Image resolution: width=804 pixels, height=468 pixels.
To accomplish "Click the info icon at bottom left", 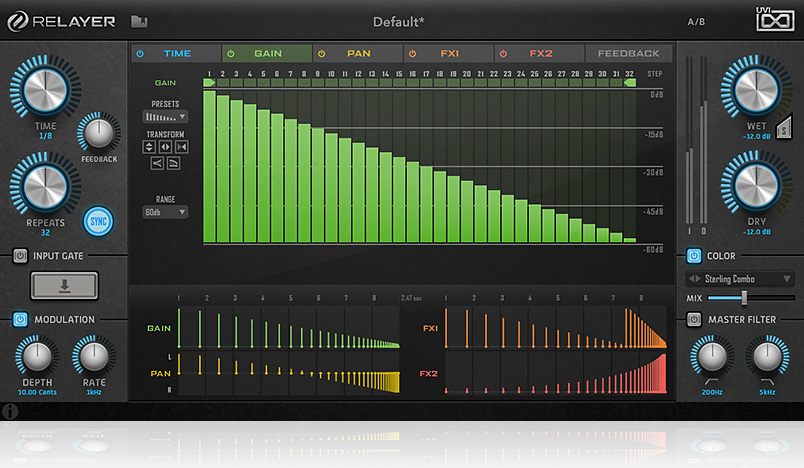I will 10,411.
